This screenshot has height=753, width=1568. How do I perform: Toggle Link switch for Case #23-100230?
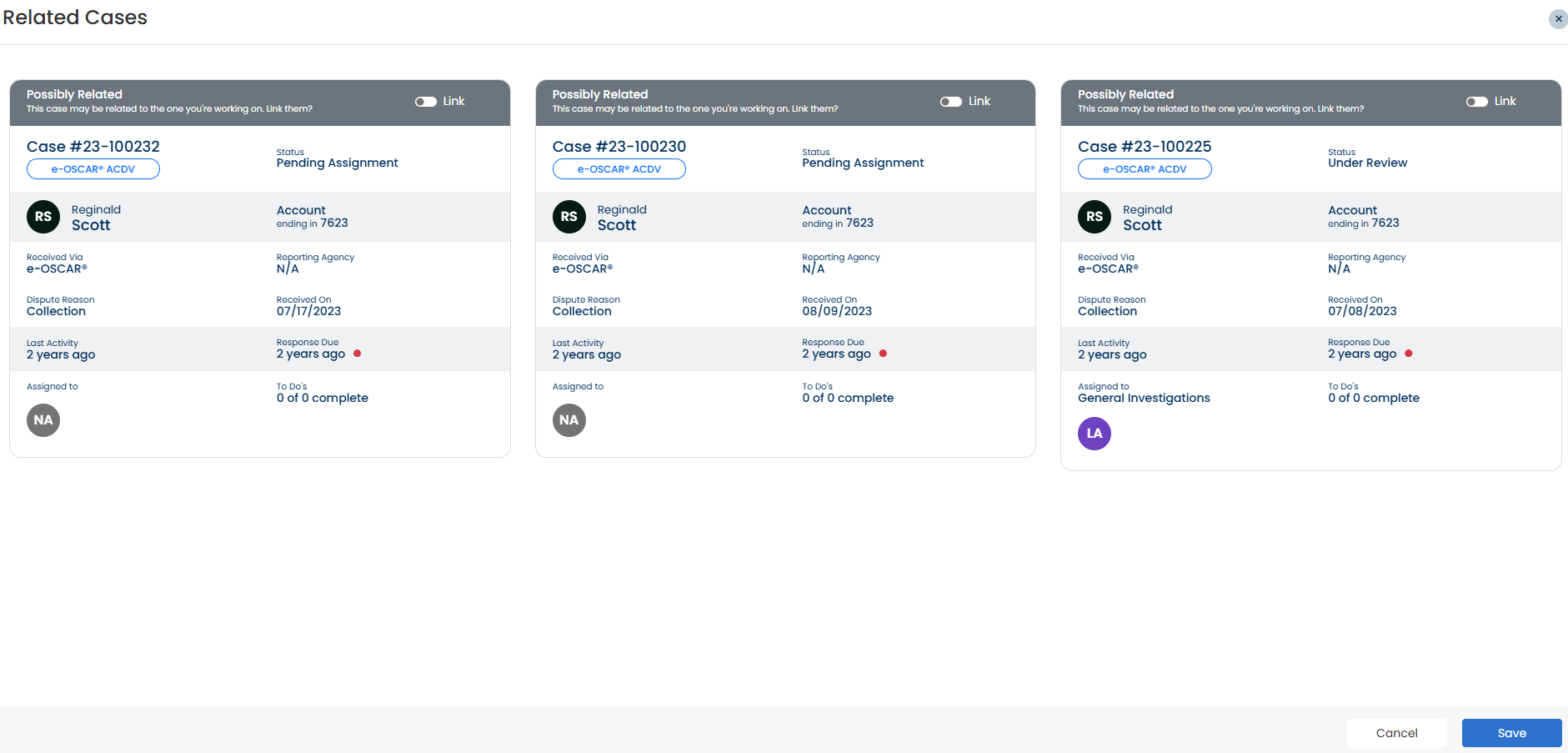tap(951, 102)
